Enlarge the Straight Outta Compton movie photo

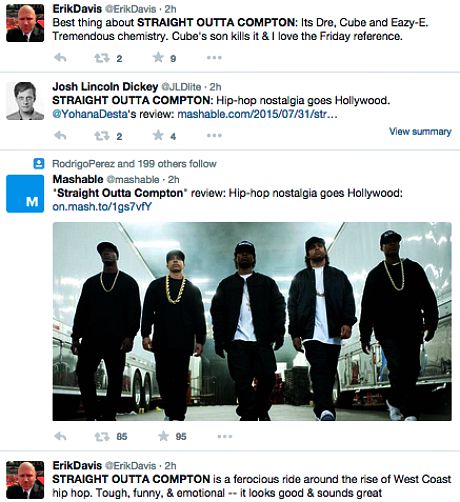[x=252, y=321]
